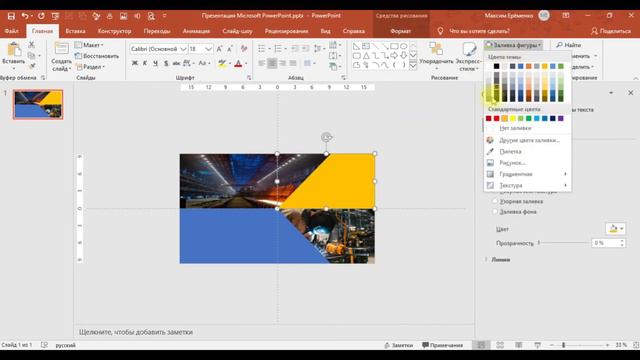
Task: Open the Текстура submenu
Action: pos(527,185)
